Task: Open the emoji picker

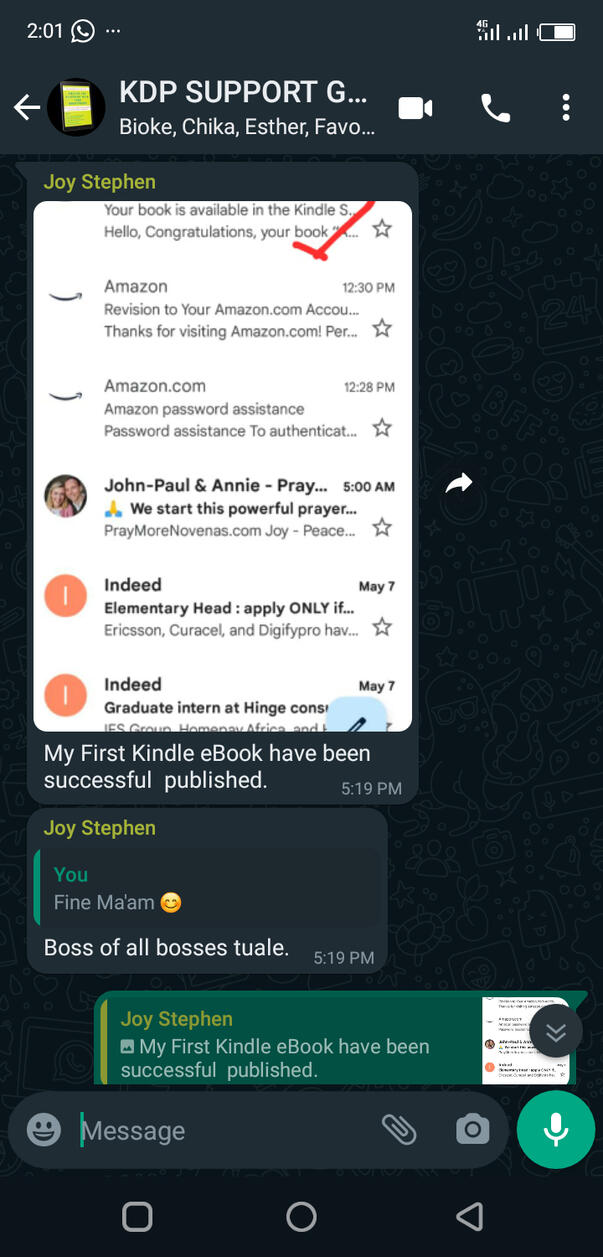Action: (44, 1130)
